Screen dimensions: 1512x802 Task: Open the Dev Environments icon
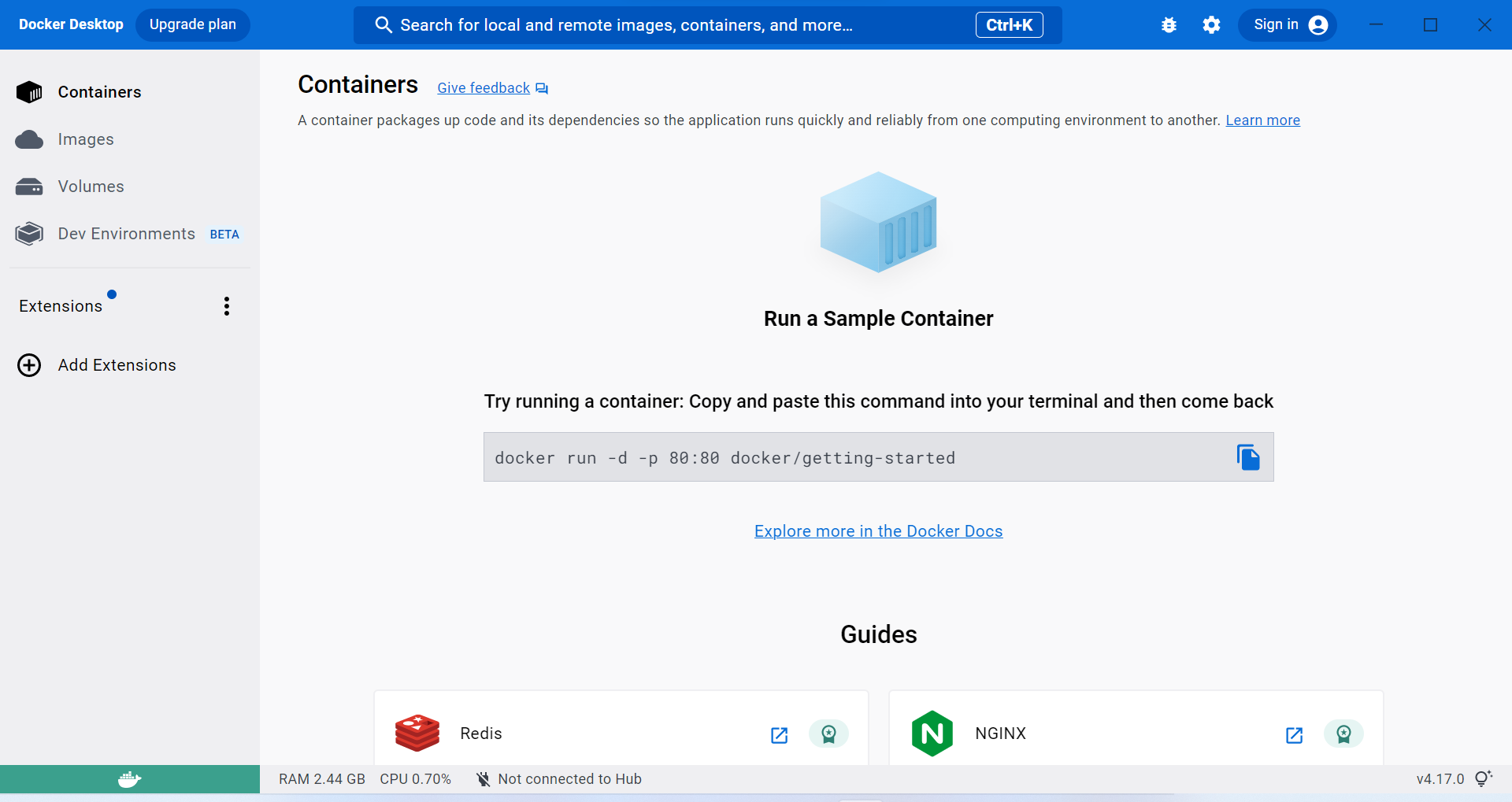(29, 234)
